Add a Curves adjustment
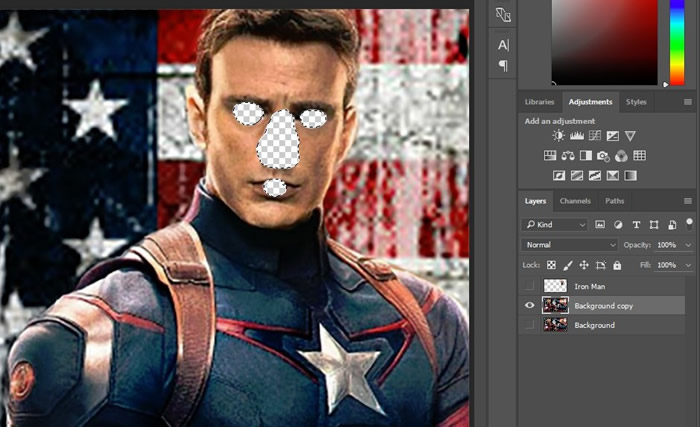This screenshot has height=427, width=700. point(595,135)
